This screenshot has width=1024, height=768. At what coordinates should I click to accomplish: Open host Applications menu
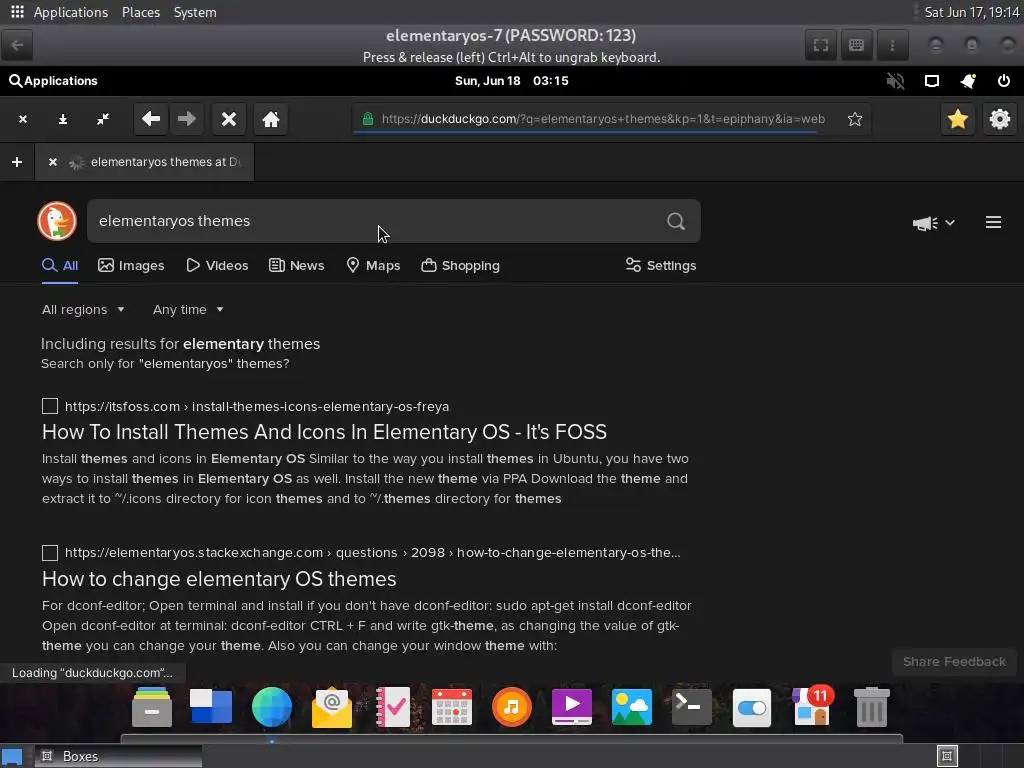coord(71,12)
